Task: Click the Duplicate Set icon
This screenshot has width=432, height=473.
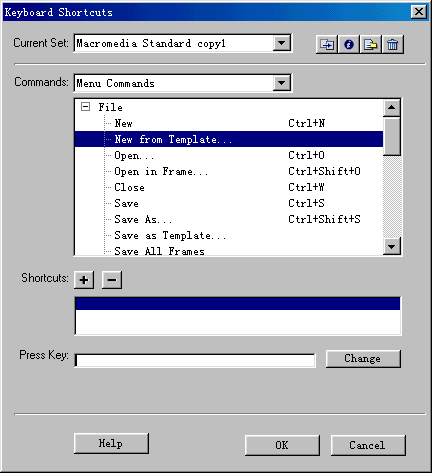Action: tap(327, 44)
